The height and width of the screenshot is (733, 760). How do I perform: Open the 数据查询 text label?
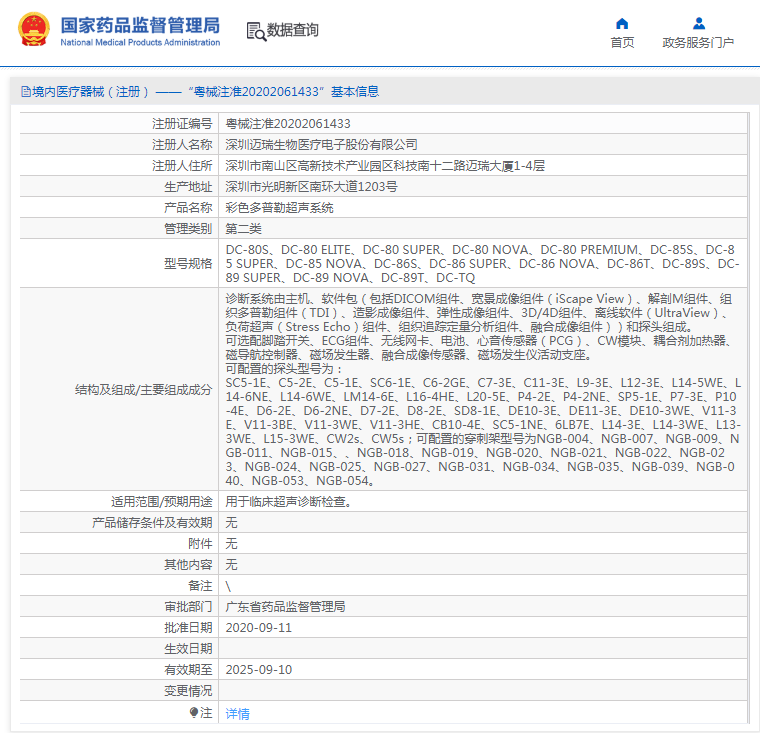coord(292,31)
